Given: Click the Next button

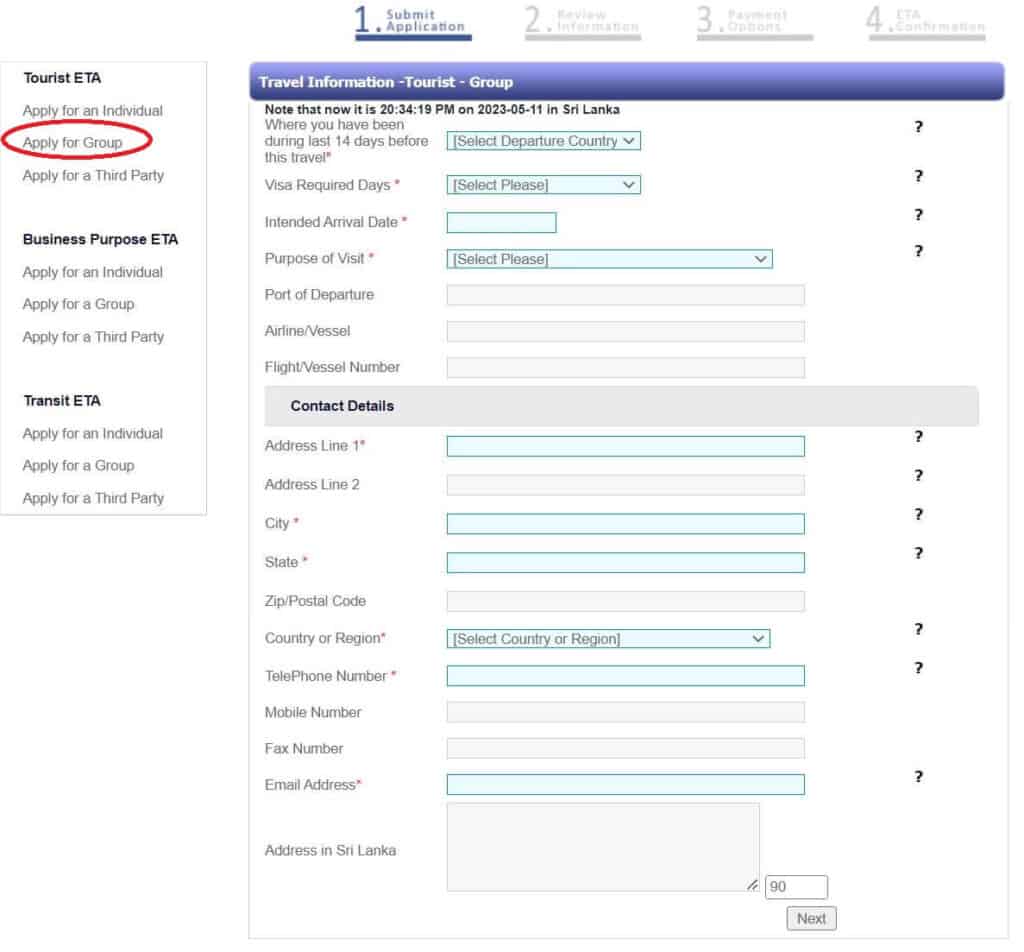Looking at the screenshot, I should [811, 918].
